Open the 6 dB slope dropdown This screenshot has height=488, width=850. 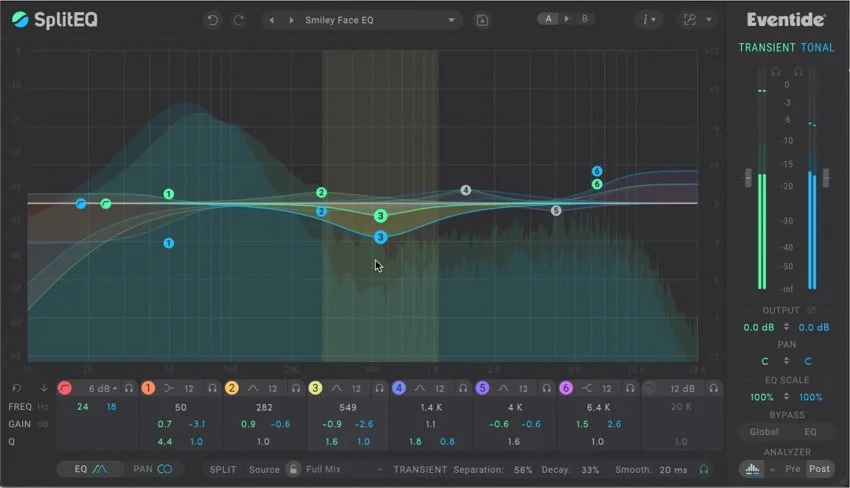tap(103, 389)
